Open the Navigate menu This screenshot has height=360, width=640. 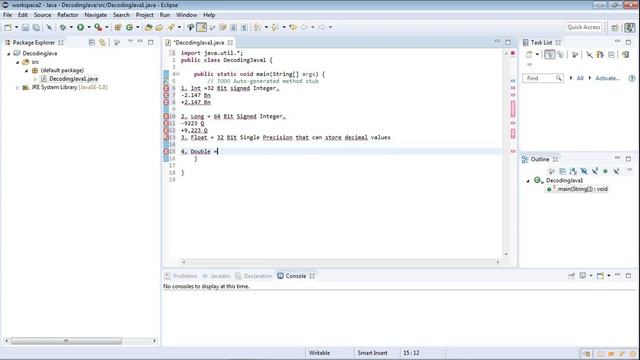click(96, 15)
